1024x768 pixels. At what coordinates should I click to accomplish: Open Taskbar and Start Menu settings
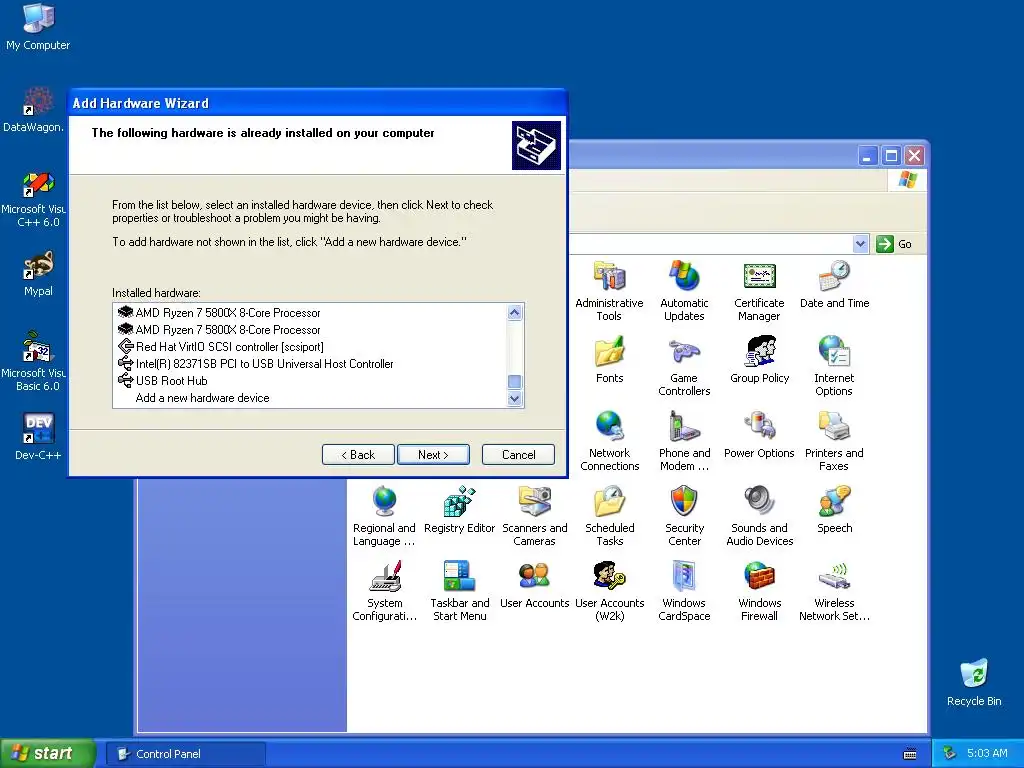click(x=459, y=591)
